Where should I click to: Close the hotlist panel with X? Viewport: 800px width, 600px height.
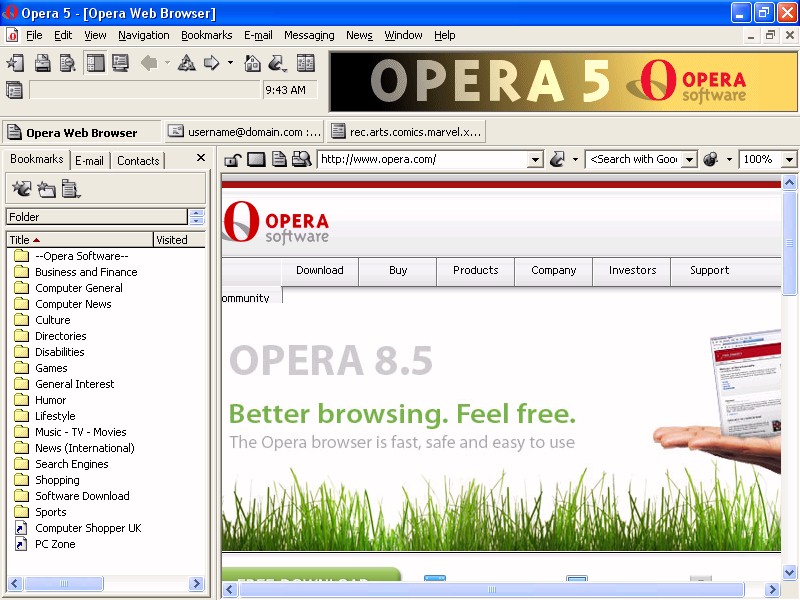point(201,158)
